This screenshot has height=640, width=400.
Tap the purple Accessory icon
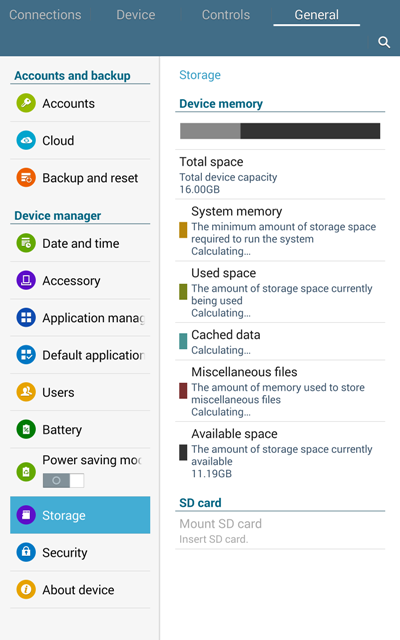tap(26, 280)
